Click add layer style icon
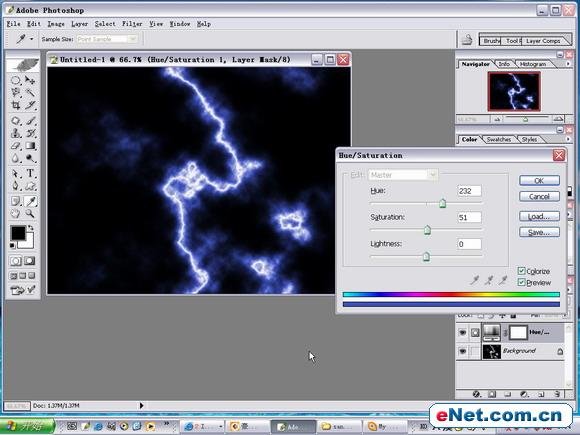This screenshot has width=580, height=435. point(477,394)
